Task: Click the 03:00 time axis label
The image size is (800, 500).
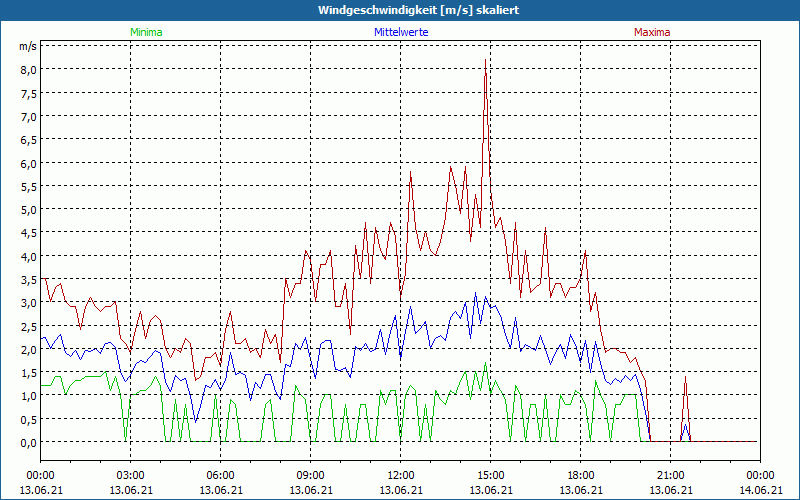Action: [x=131, y=476]
